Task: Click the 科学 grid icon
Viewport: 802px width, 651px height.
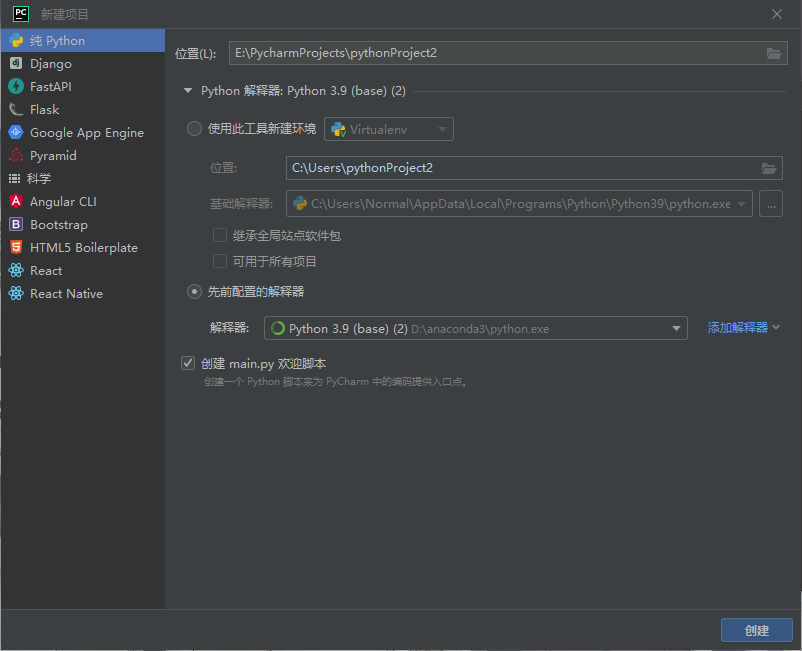Action: [x=14, y=178]
